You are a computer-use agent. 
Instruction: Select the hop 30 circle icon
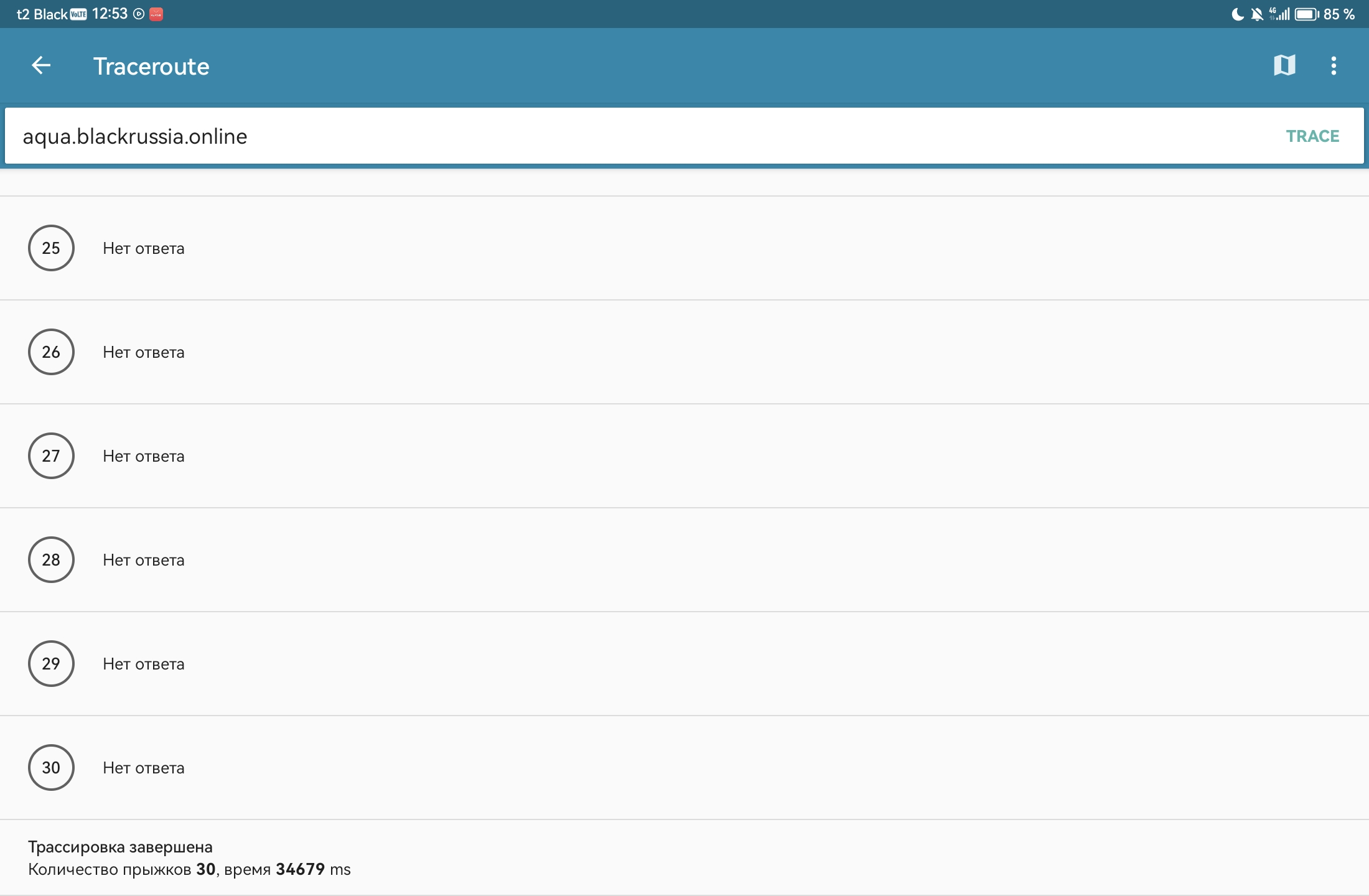point(51,767)
